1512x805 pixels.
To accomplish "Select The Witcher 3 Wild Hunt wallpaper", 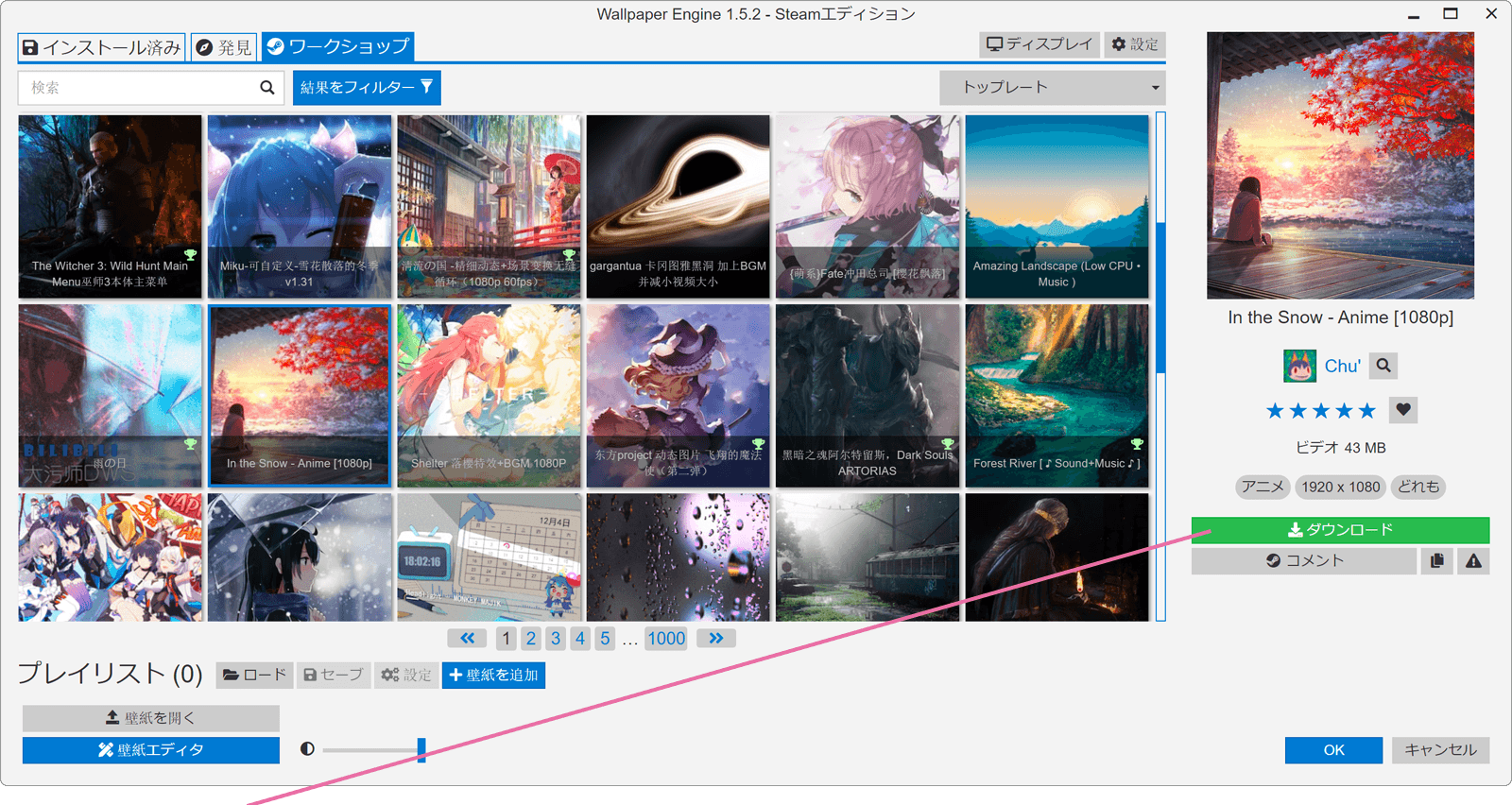I will [x=110, y=206].
